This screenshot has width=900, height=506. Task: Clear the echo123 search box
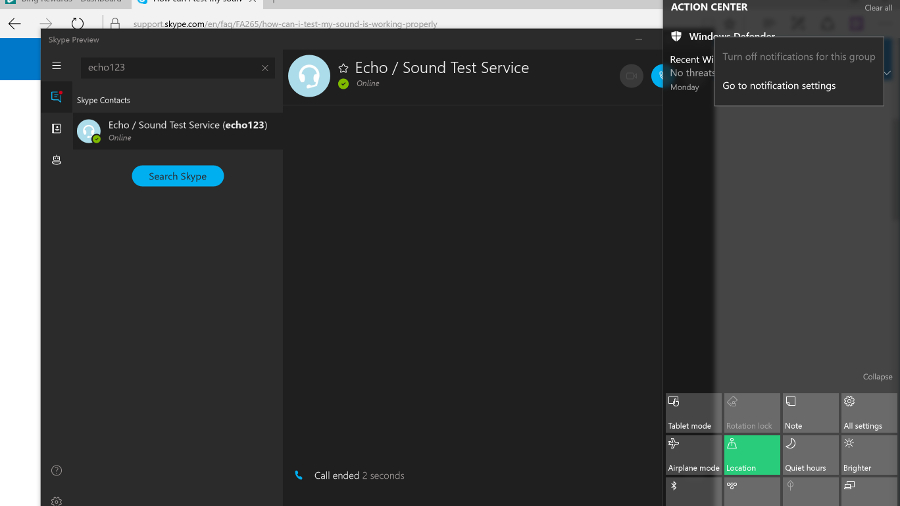pos(265,68)
